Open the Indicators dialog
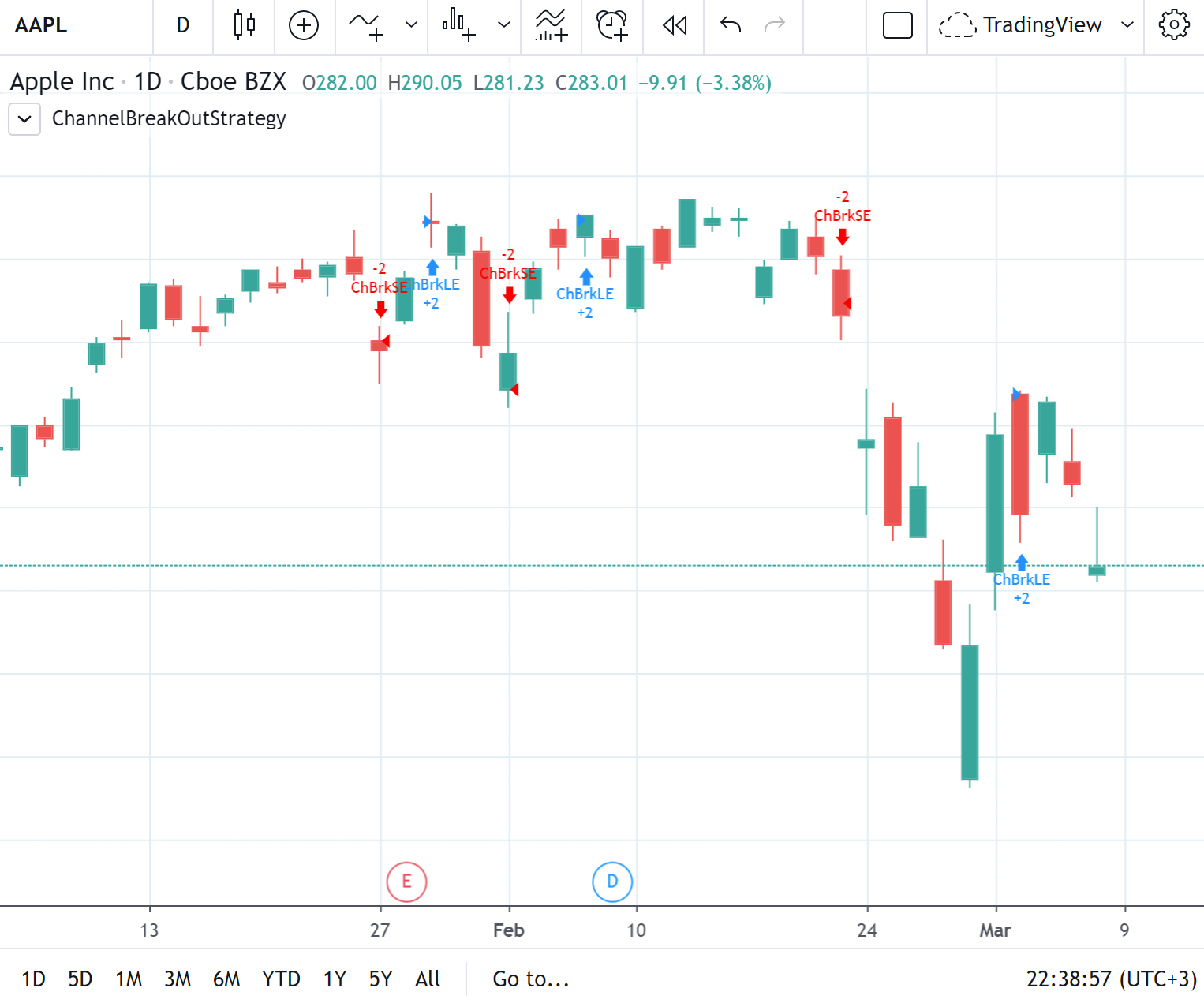This screenshot has width=1204, height=1007. [551, 26]
